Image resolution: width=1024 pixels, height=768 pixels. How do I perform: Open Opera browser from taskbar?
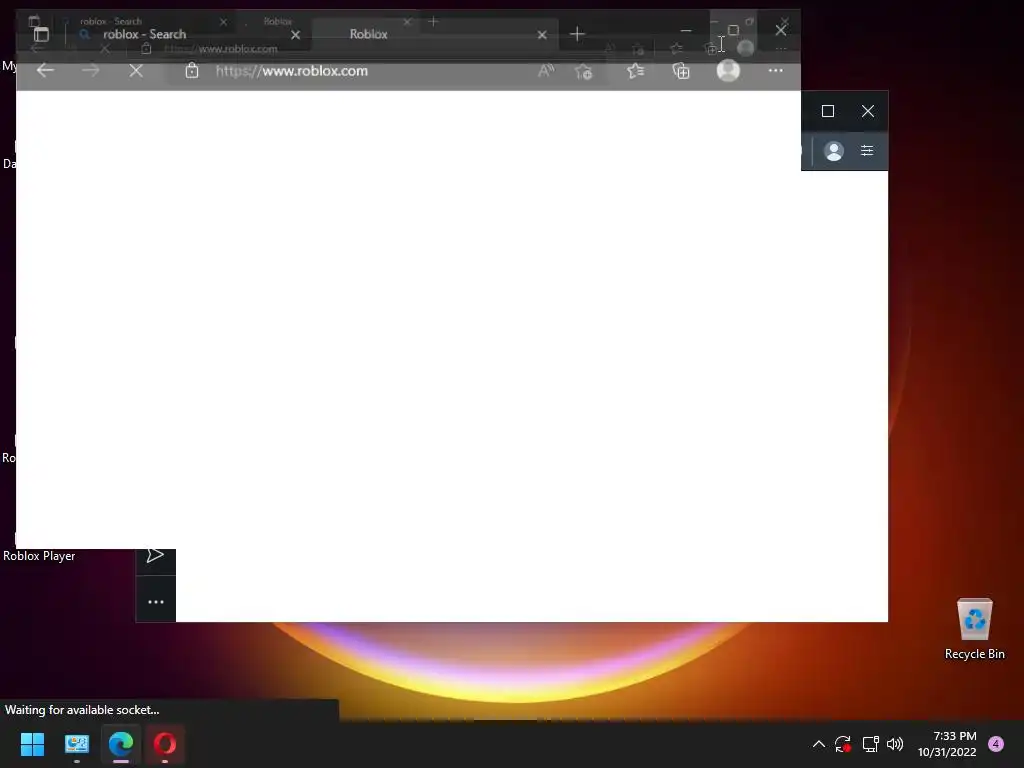click(x=165, y=744)
